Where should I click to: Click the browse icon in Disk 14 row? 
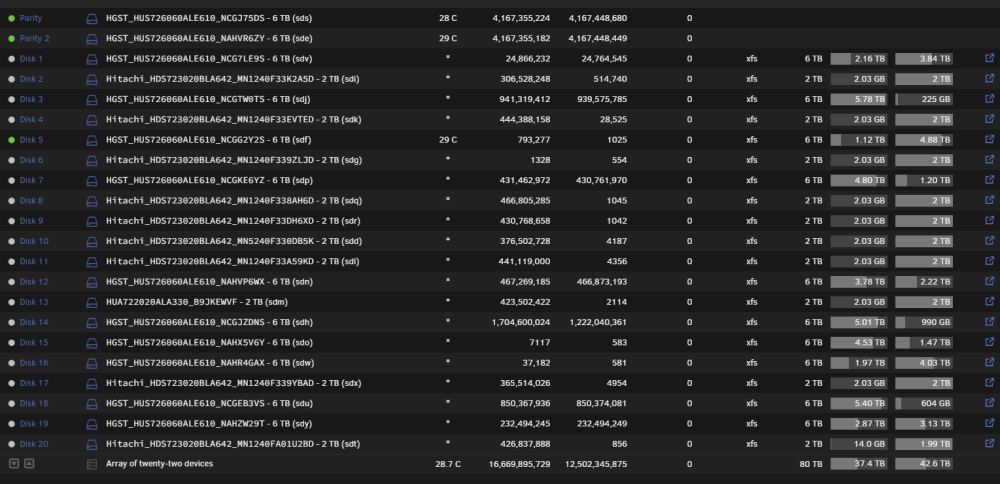(989, 322)
